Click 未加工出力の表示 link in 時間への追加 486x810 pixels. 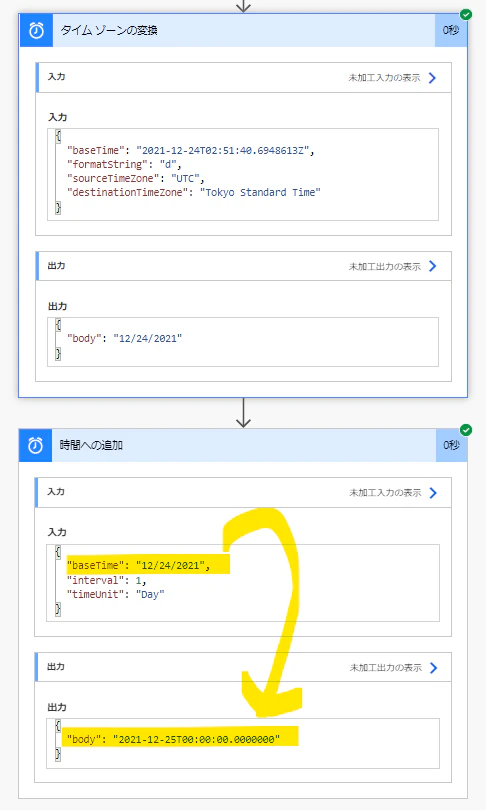(x=385, y=667)
